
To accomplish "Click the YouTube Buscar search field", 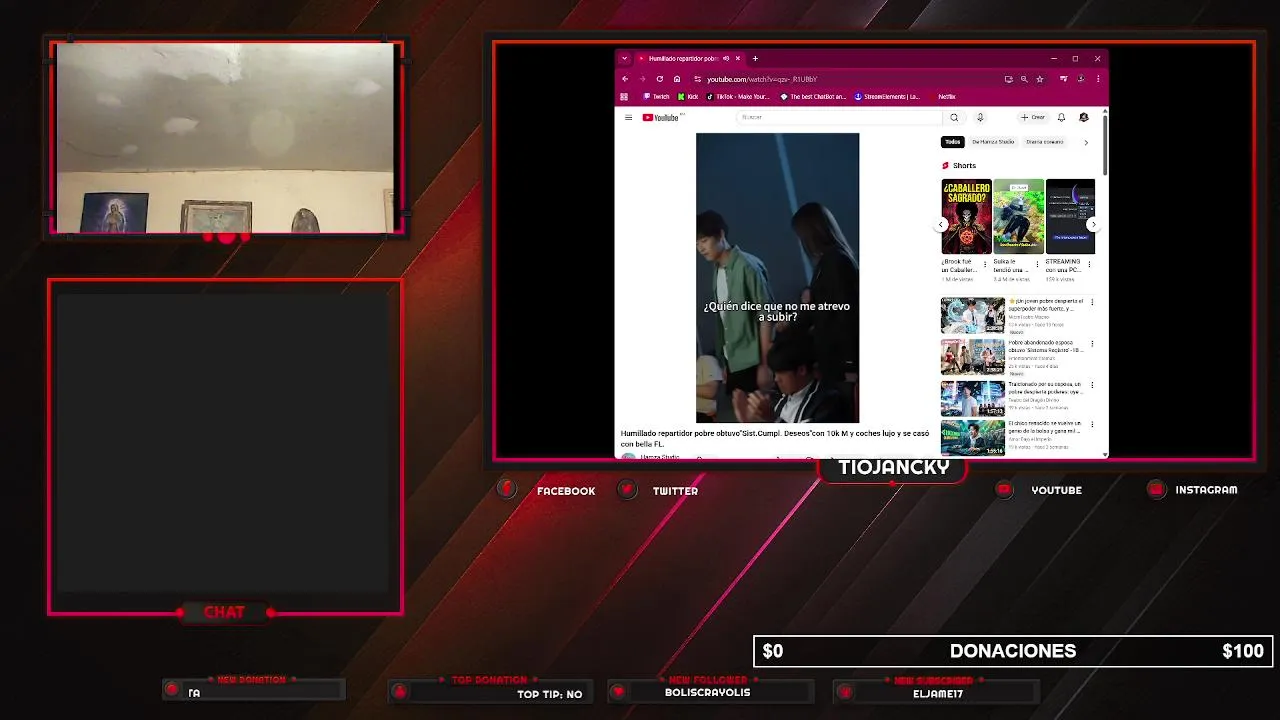I will click(840, 117).
